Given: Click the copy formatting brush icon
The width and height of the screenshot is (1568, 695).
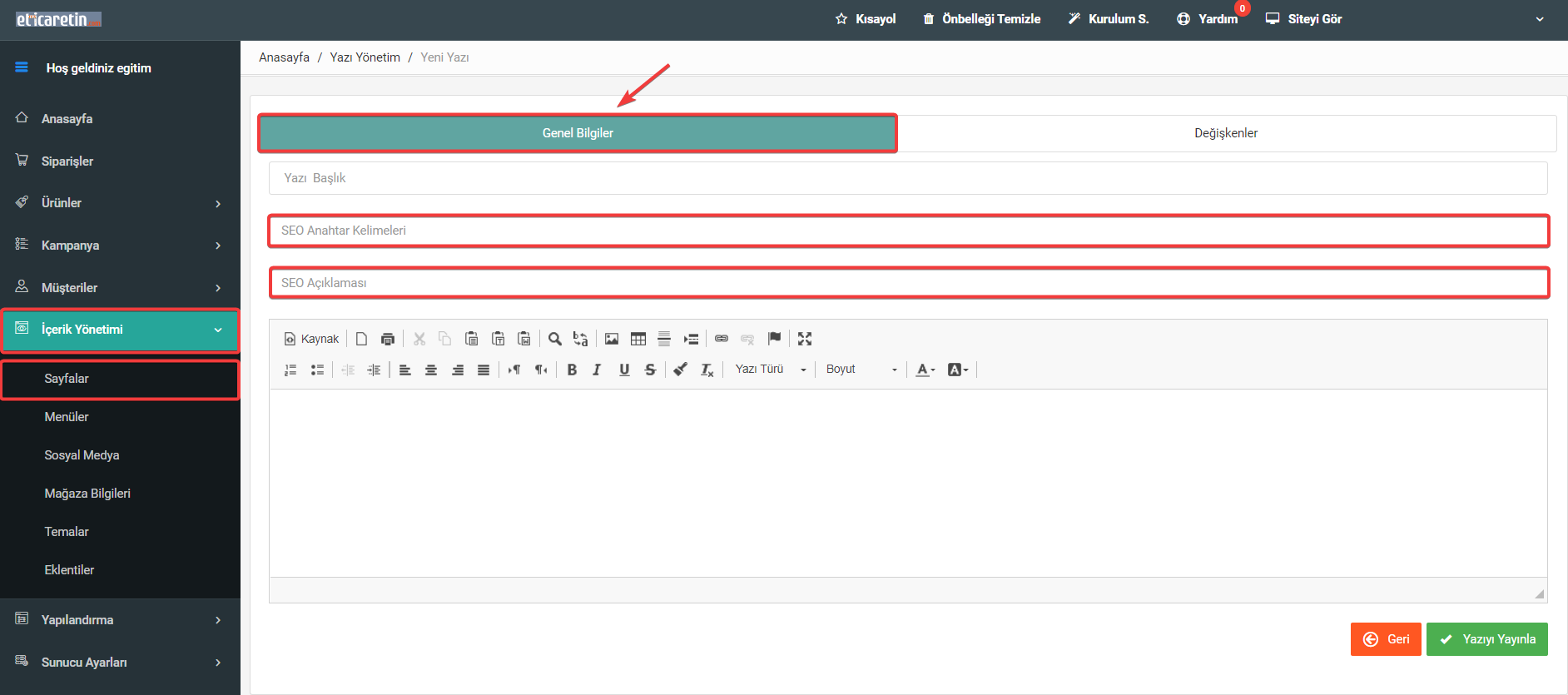Looking at the screenshot, I should [x=681, y=370].
